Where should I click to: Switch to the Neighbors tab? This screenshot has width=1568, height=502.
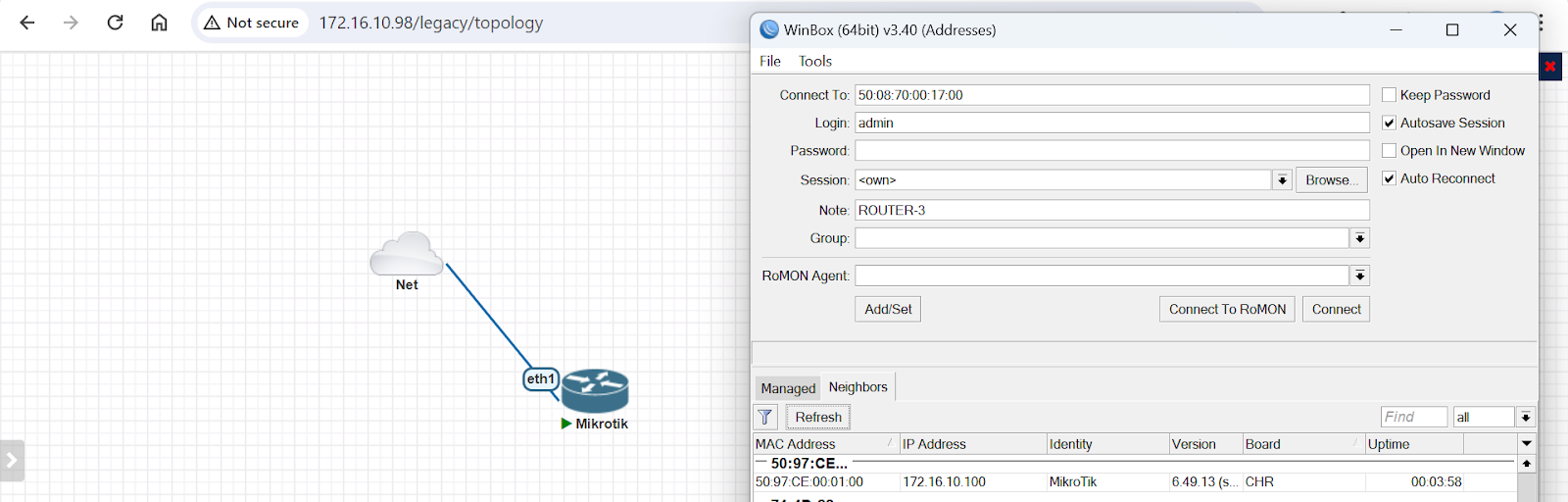coord(858,387)
